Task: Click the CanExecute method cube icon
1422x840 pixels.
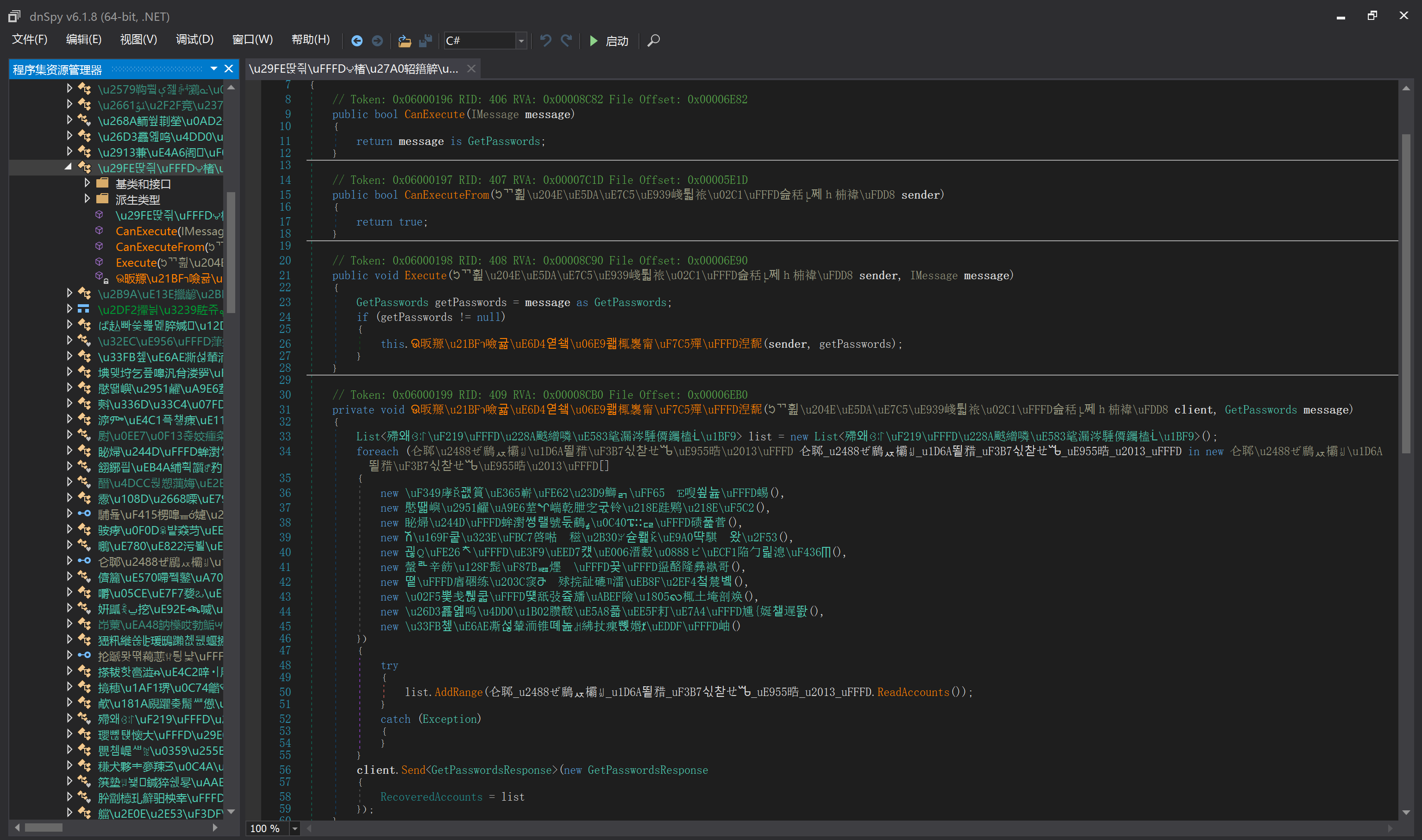Action: (x=99, y=231)
